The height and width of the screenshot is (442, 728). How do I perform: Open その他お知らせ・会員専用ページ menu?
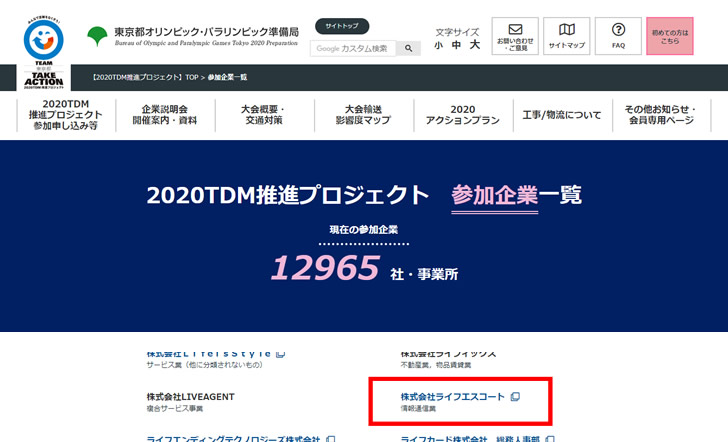click(x=661, y=115)
